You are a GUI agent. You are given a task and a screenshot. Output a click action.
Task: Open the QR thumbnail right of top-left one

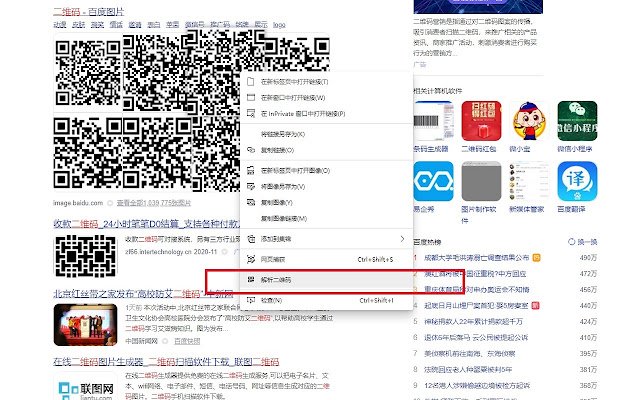click(x=156, y=73)
